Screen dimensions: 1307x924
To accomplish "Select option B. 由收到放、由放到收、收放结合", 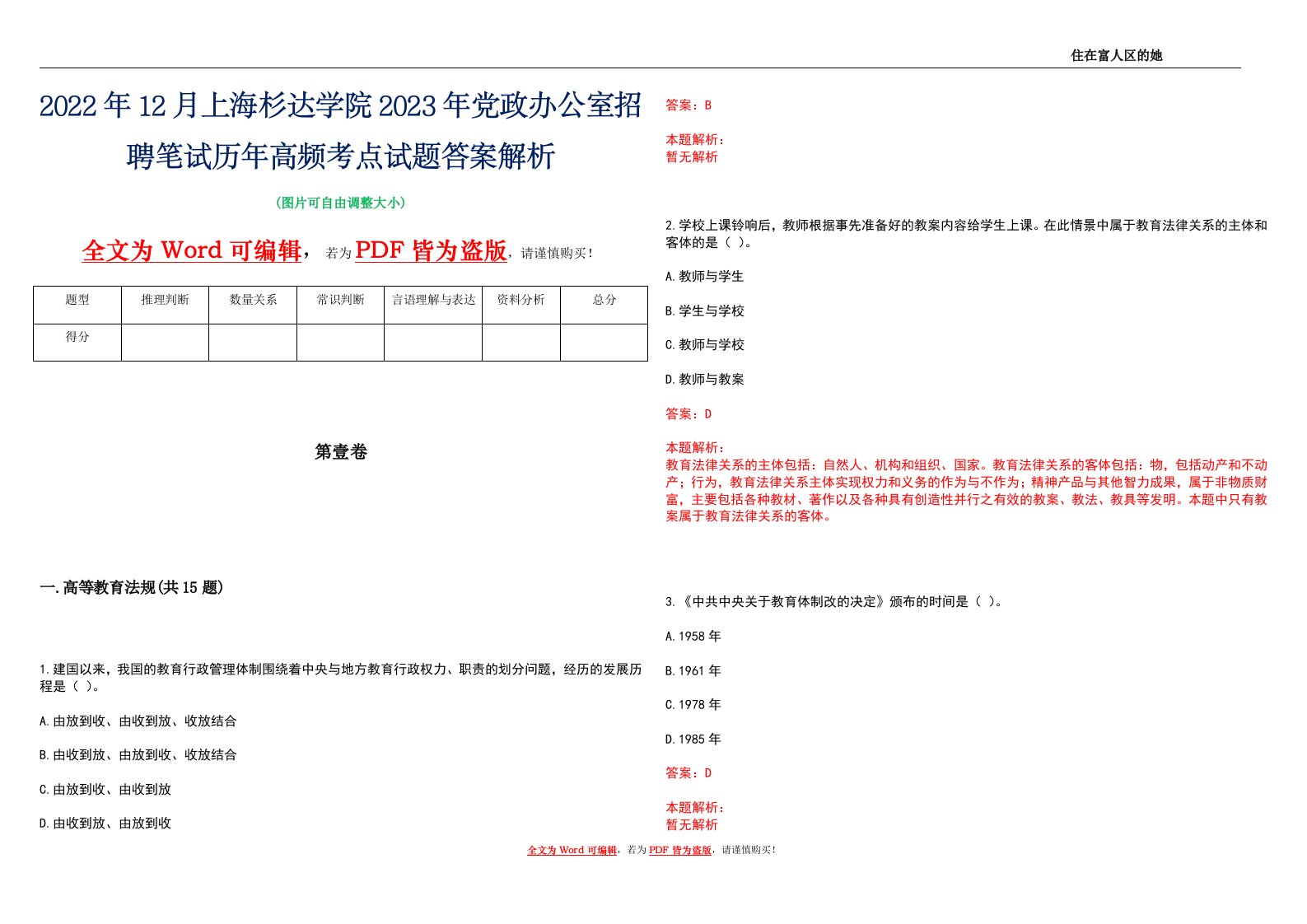I will 138,754.
